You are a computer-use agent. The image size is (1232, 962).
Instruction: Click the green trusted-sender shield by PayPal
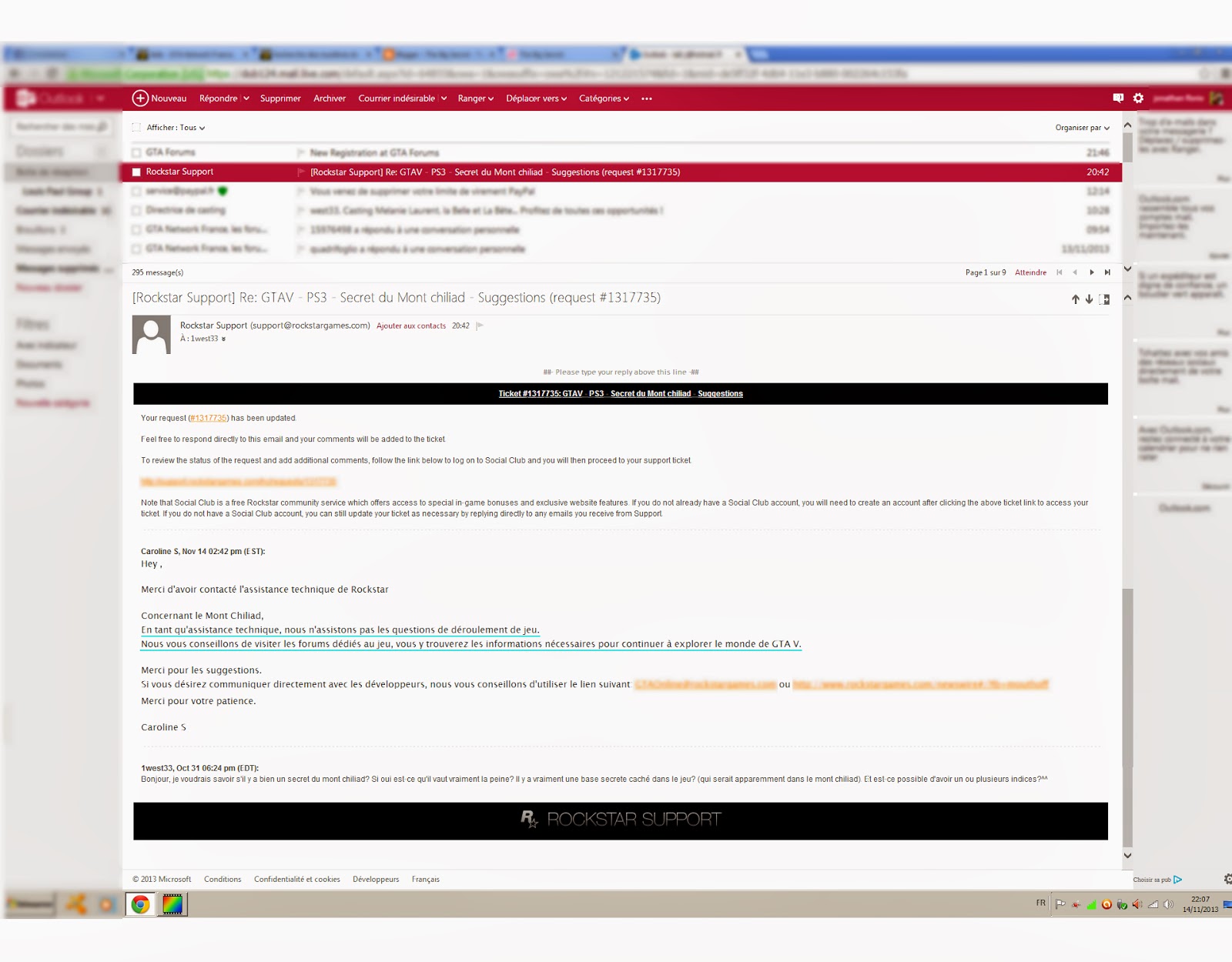coord(223,191)
